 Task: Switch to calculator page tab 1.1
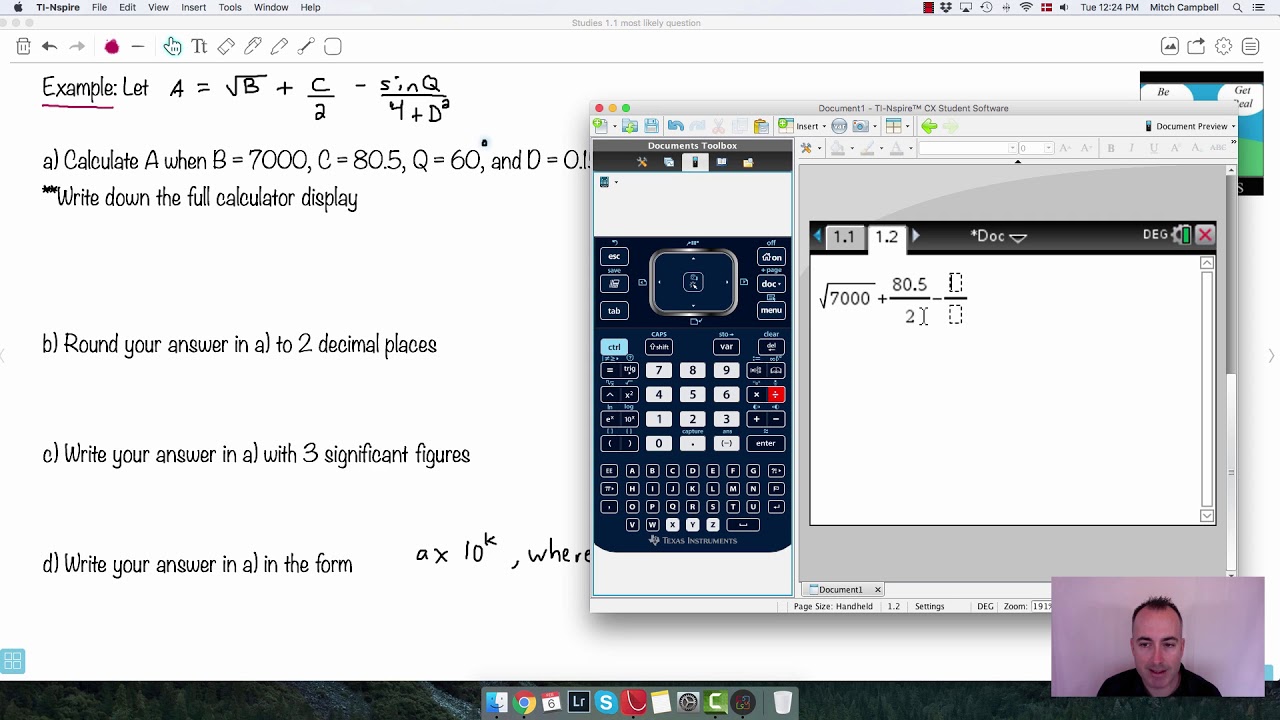(844, 236)
